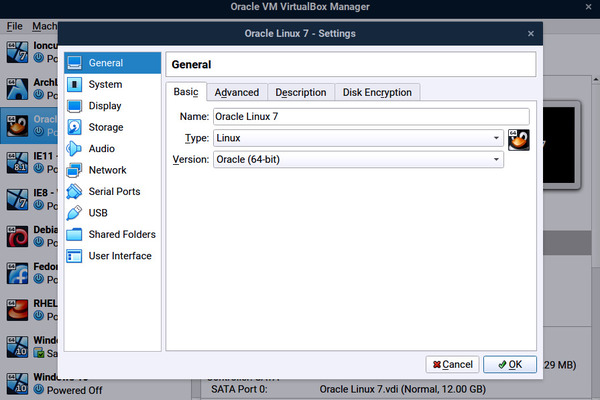Open the File menu
600x400 pixels.
tap(14, 26)
